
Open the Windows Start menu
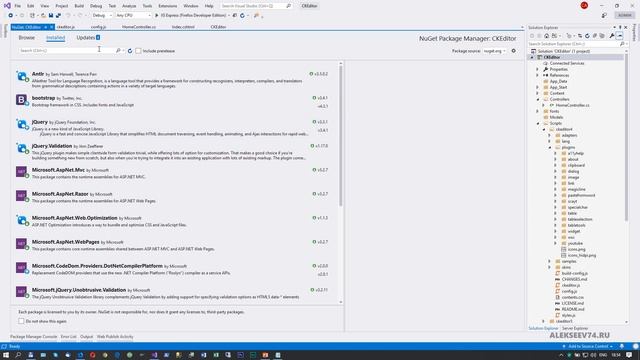pos(6,355)
